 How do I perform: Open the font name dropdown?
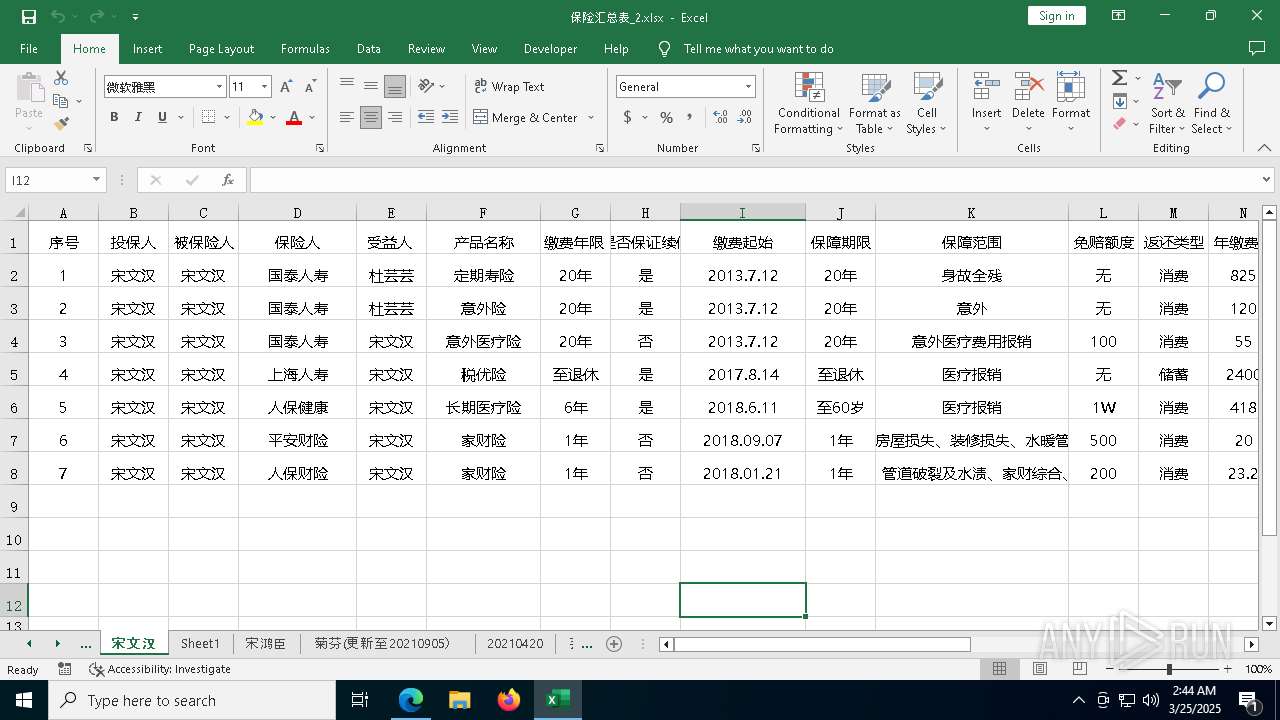point(219,87)
